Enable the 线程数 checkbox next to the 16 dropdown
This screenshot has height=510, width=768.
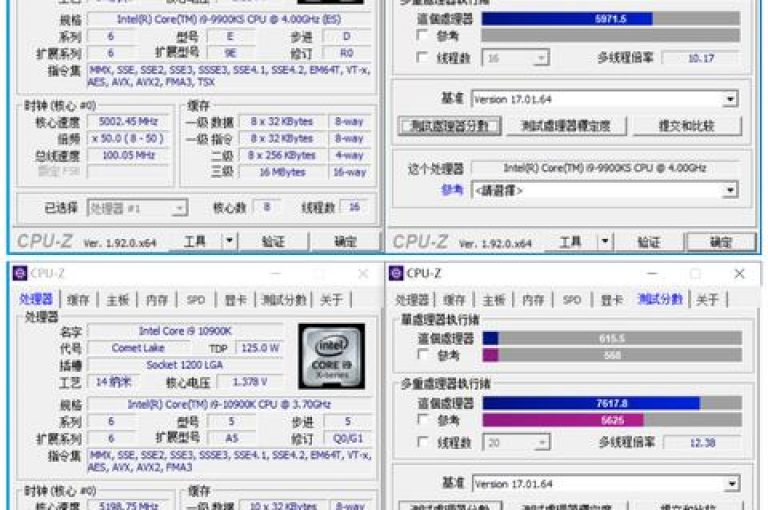(x=421, y=57)
